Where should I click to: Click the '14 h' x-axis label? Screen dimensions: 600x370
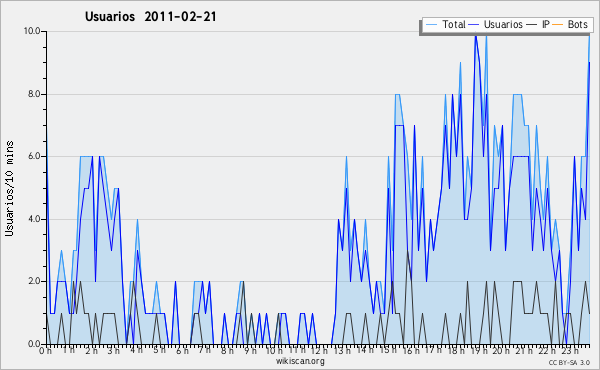click(x=365, y=350)
